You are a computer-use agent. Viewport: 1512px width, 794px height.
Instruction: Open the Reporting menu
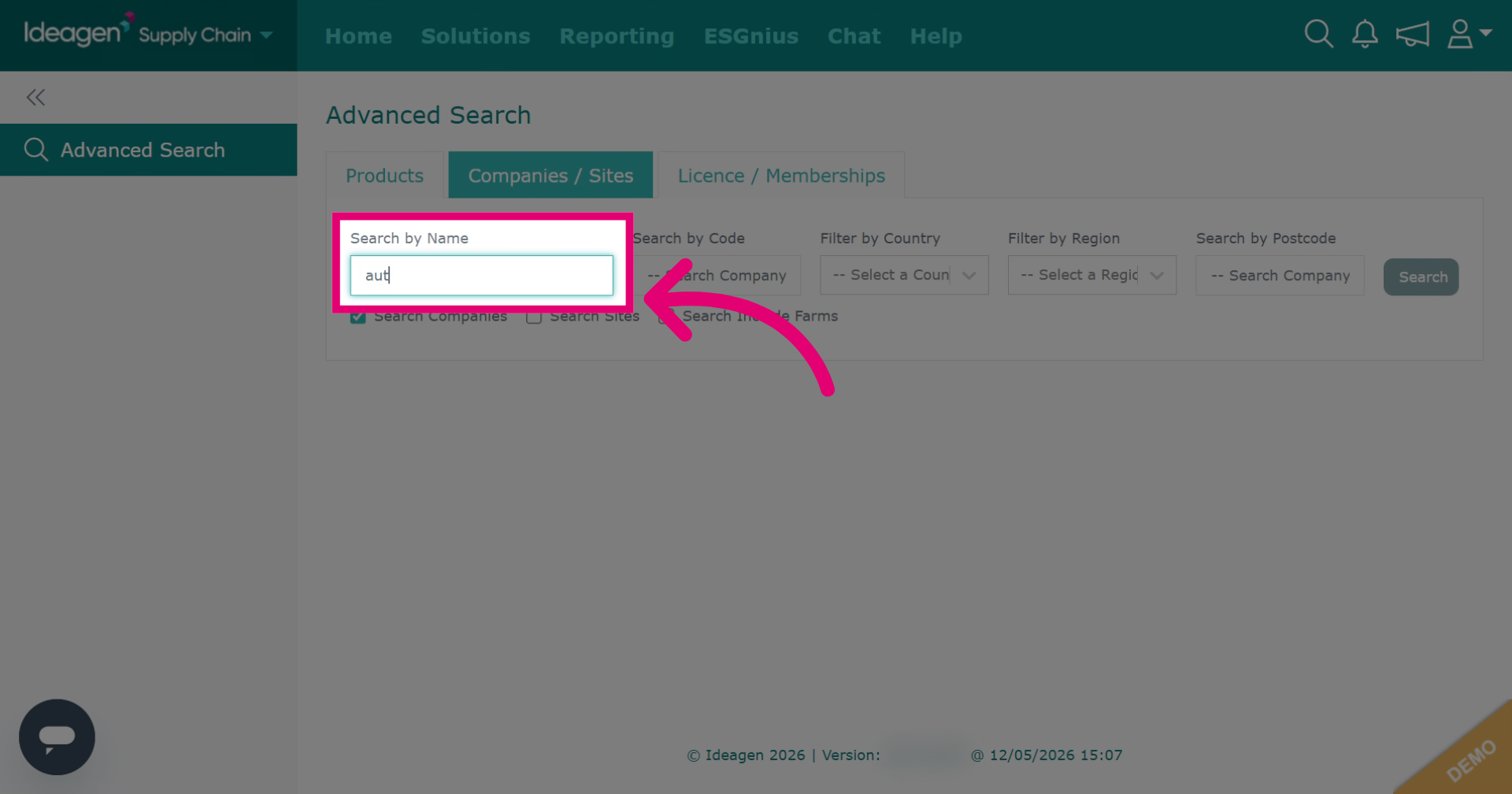coord(617,36)
